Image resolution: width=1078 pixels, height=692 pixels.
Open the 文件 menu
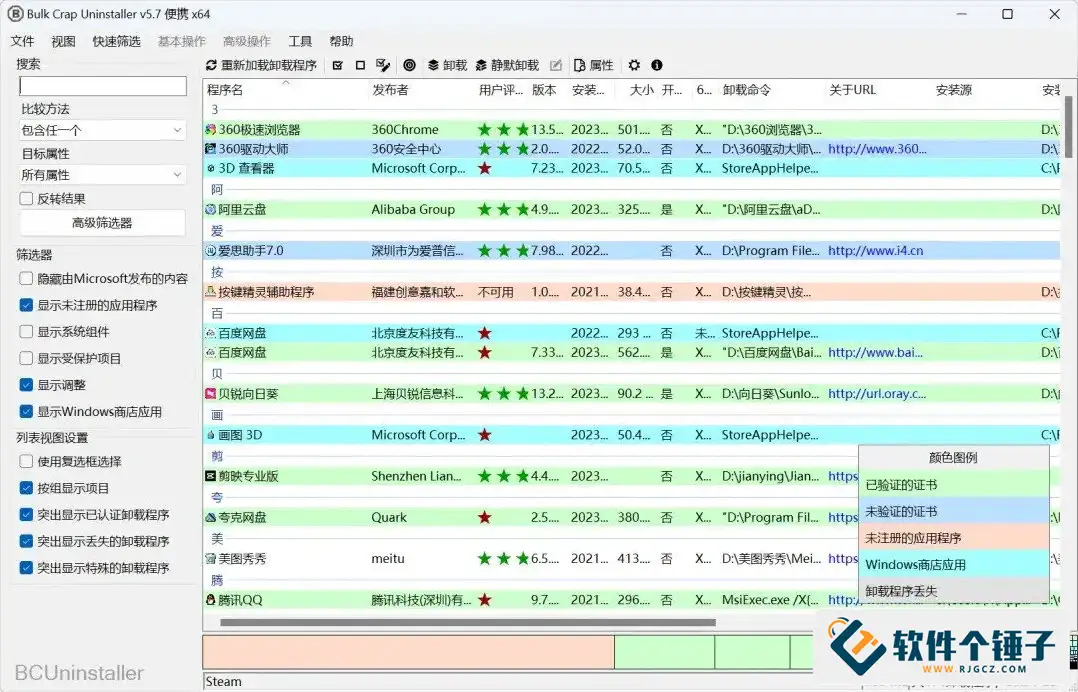[22, 41]
